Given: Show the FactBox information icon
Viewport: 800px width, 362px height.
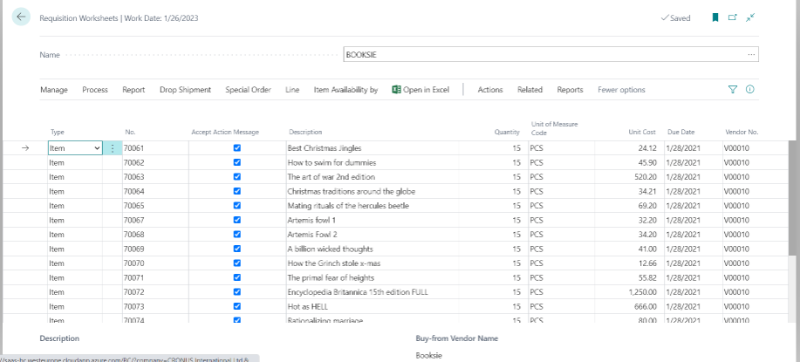Looking at the screenshot, I should (750, 90).
